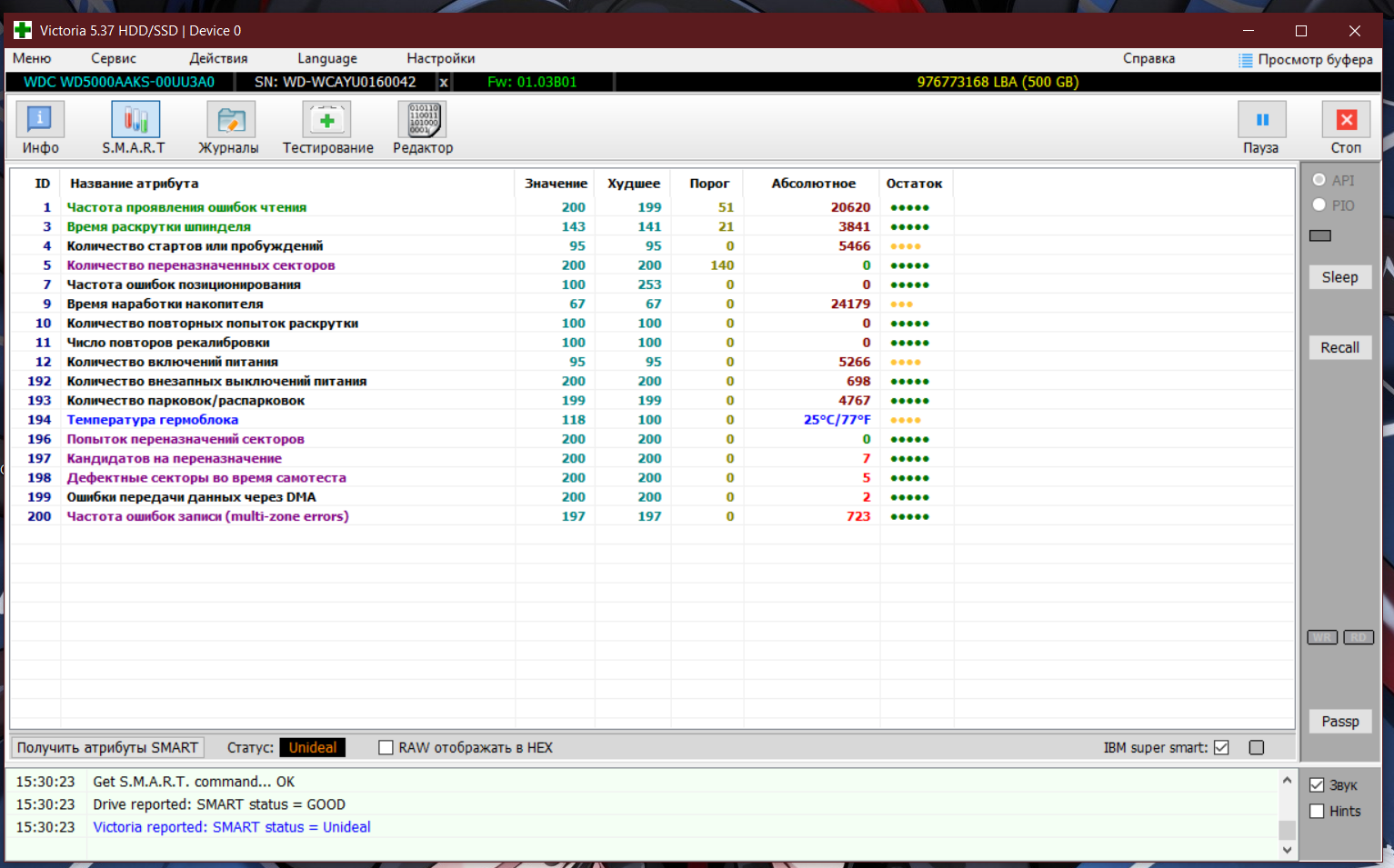Click the red Стоп stop button

[x=1346, y=128]
